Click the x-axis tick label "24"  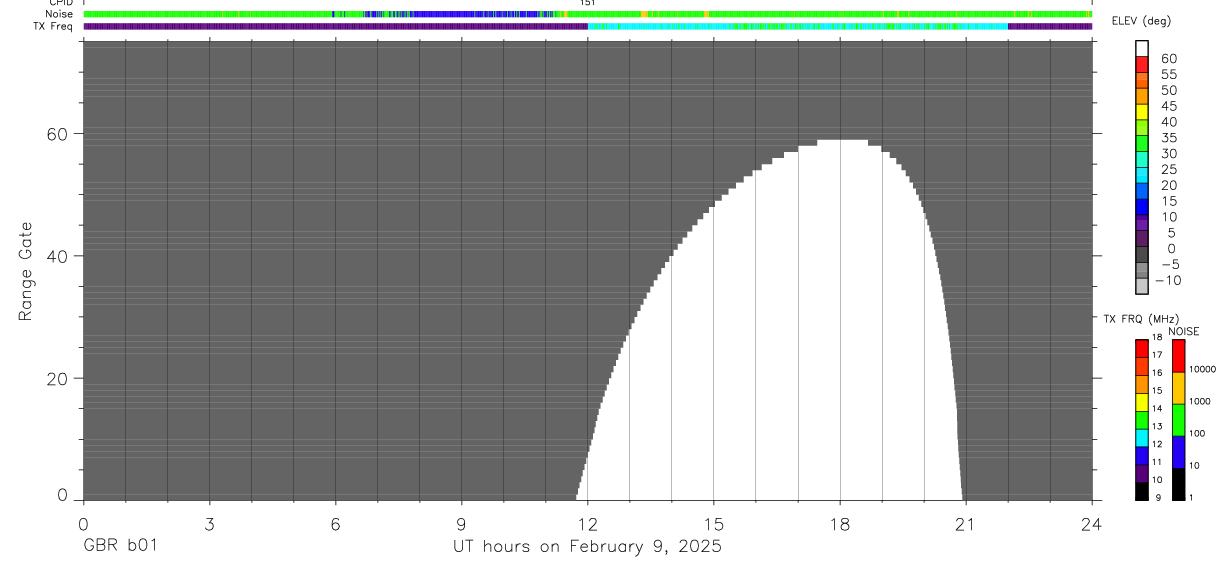click(1091, 524)
